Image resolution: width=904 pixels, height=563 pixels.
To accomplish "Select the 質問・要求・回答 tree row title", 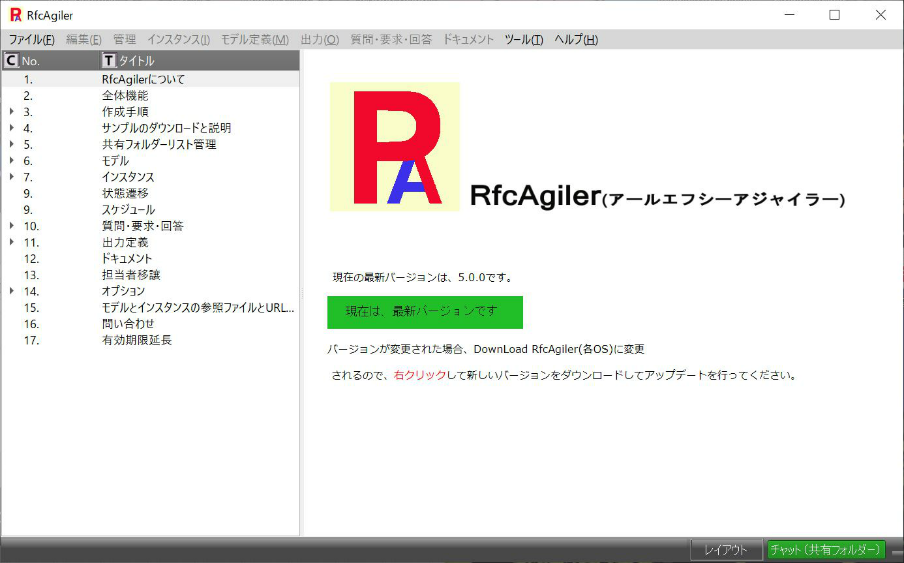I will (x=142, y=226).
